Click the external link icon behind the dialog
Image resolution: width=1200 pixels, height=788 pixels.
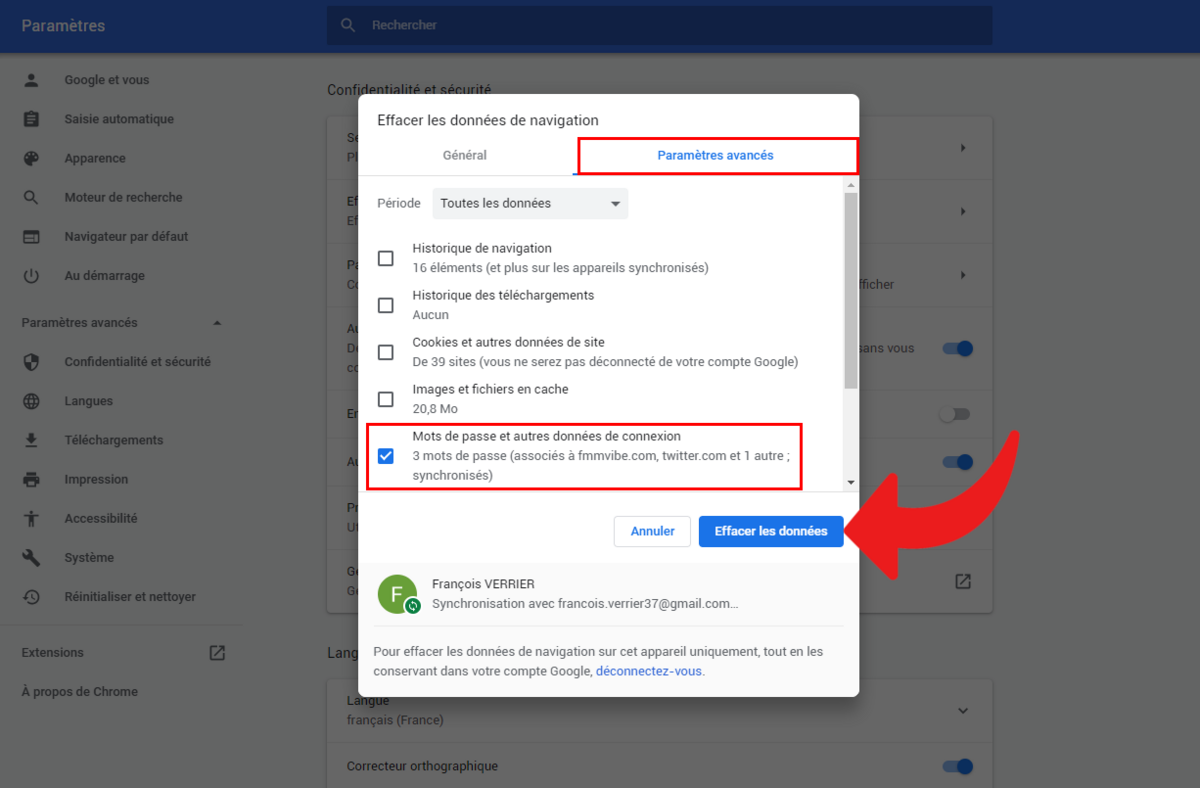tap(963, 581)
